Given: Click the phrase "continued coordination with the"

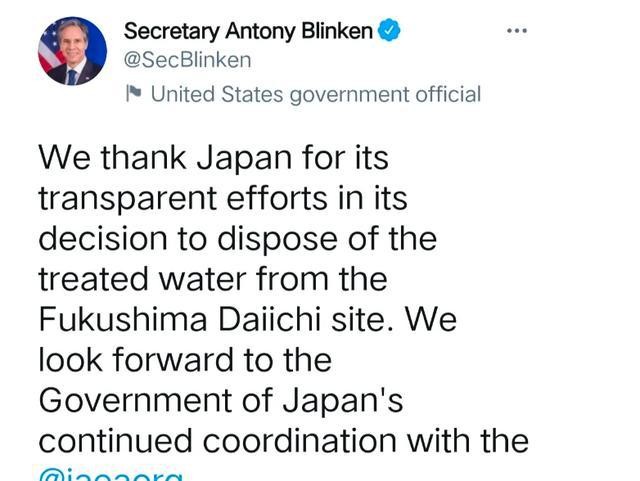Looking at the screenshot, I should (x=282, y=440).
